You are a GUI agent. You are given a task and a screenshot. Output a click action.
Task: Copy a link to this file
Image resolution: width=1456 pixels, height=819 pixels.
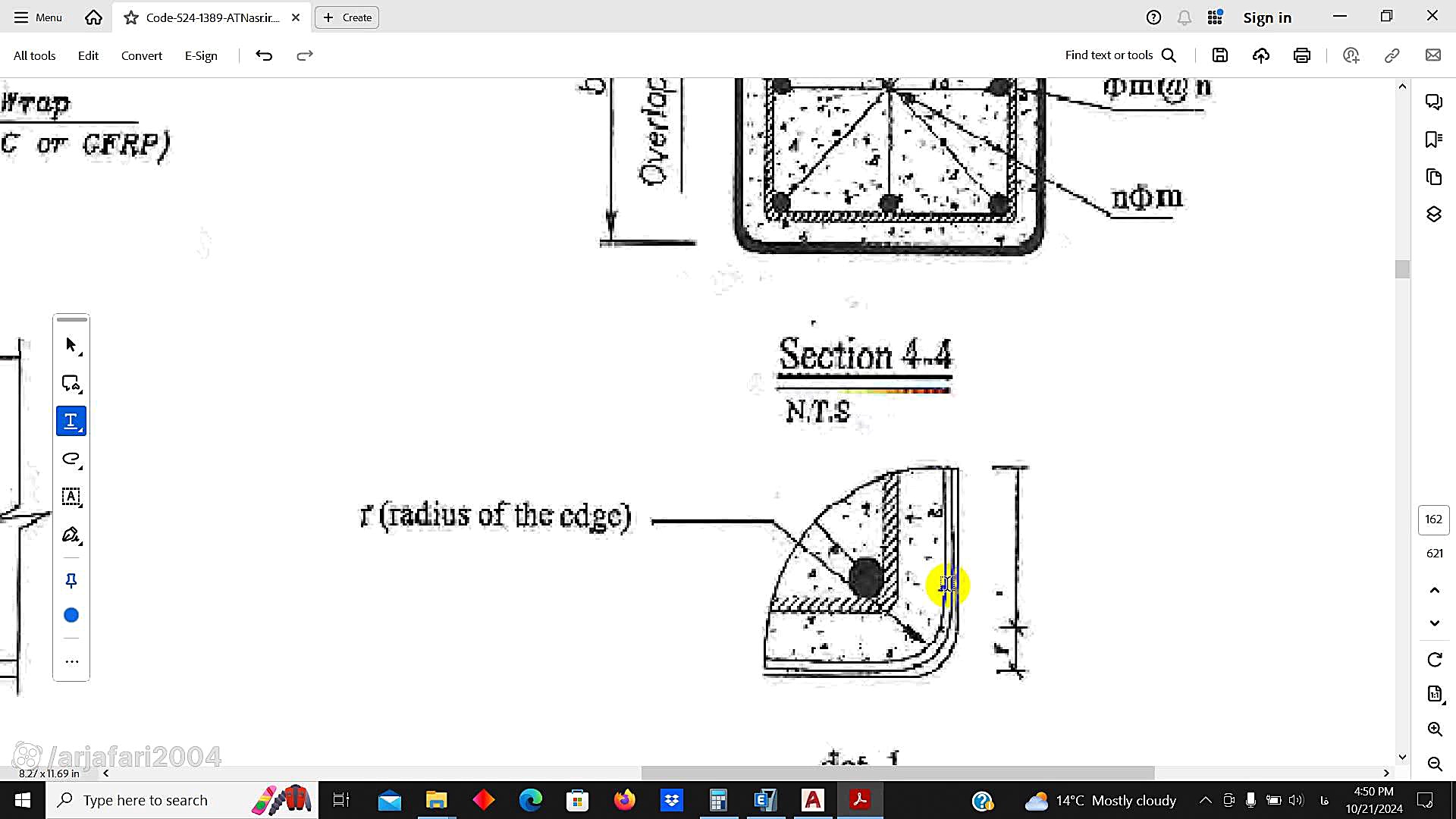click(1392, 55)
